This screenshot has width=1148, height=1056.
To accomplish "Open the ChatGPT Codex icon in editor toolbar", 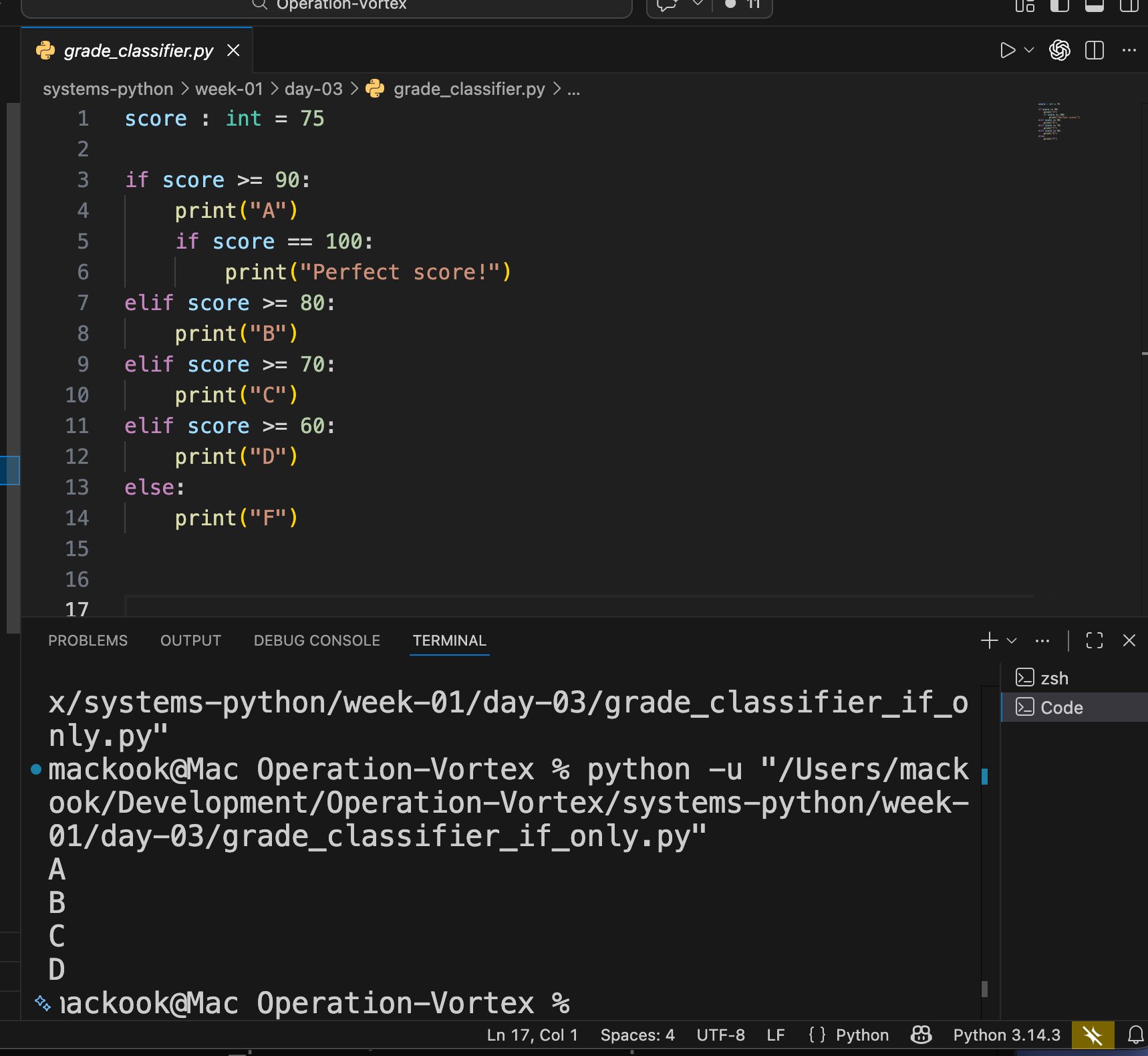I will click(x=1059, y=51).
